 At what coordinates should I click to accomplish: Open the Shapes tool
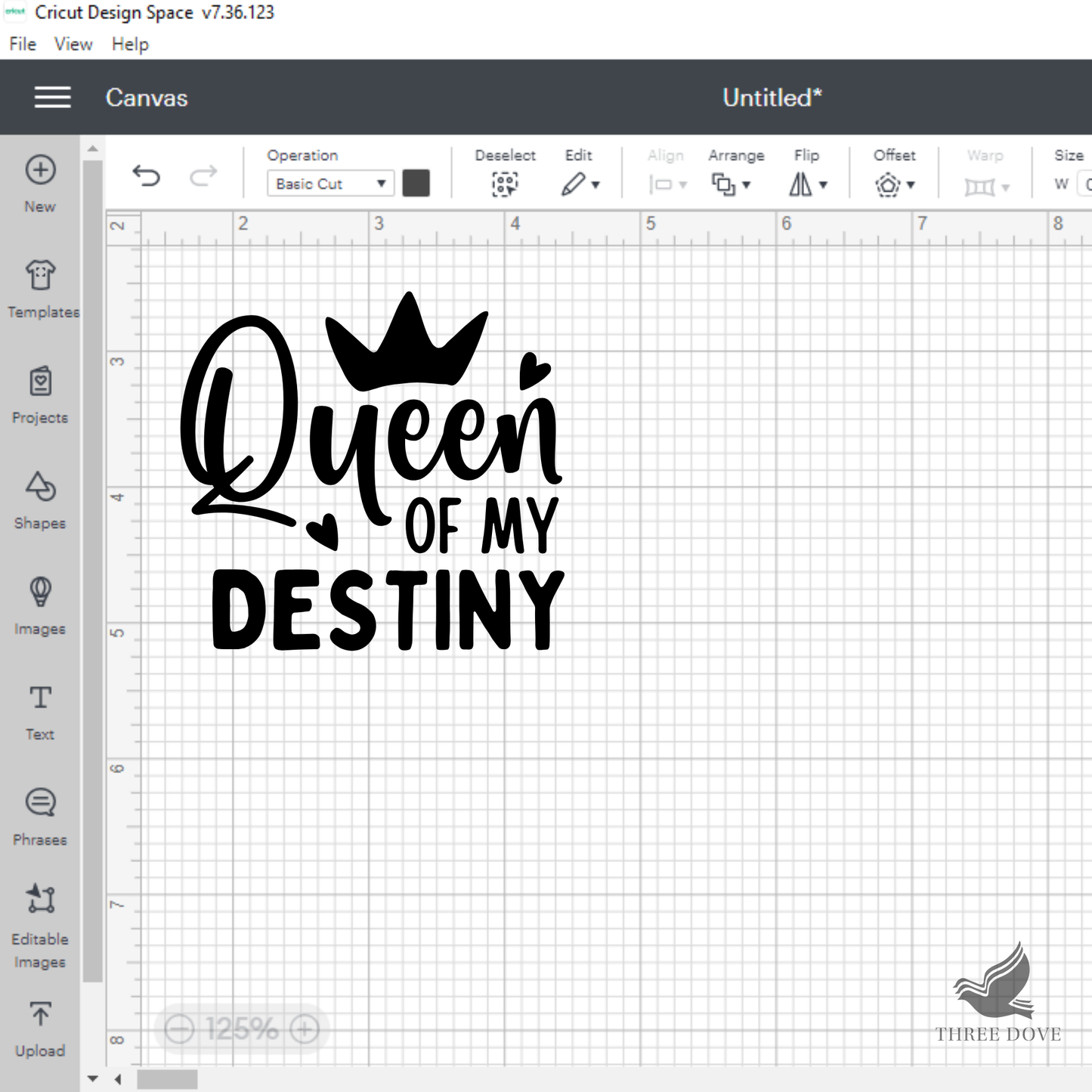tap(40, 501)
